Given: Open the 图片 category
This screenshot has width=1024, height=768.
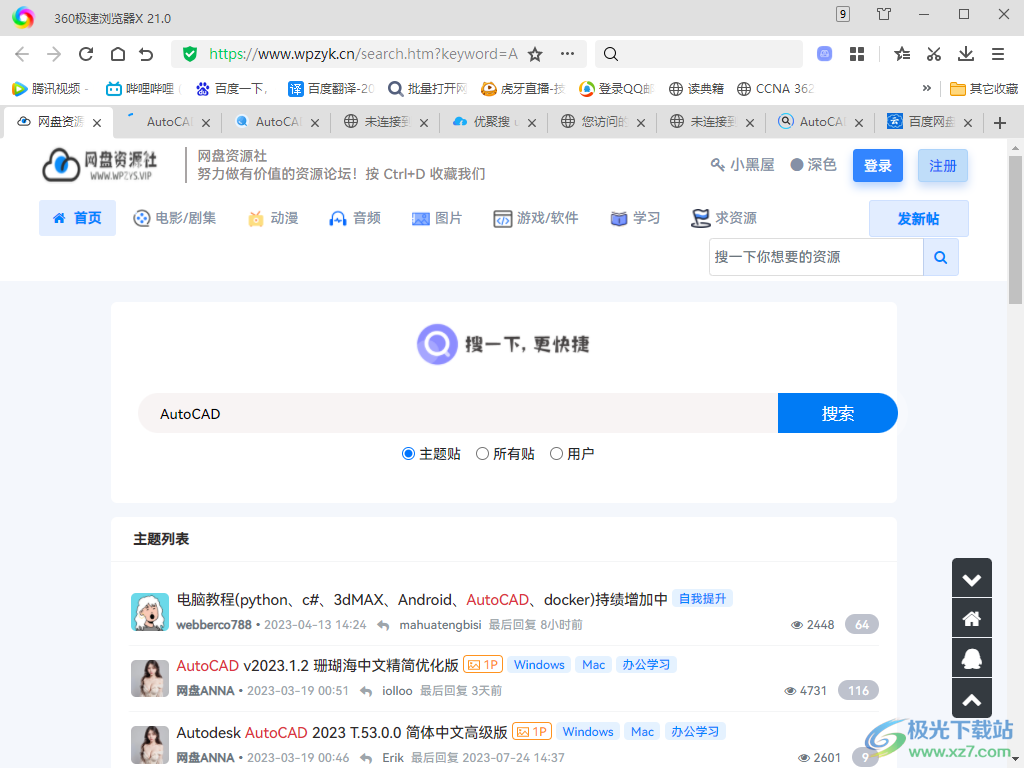Looking at the screenshot, I should [437, 218].
